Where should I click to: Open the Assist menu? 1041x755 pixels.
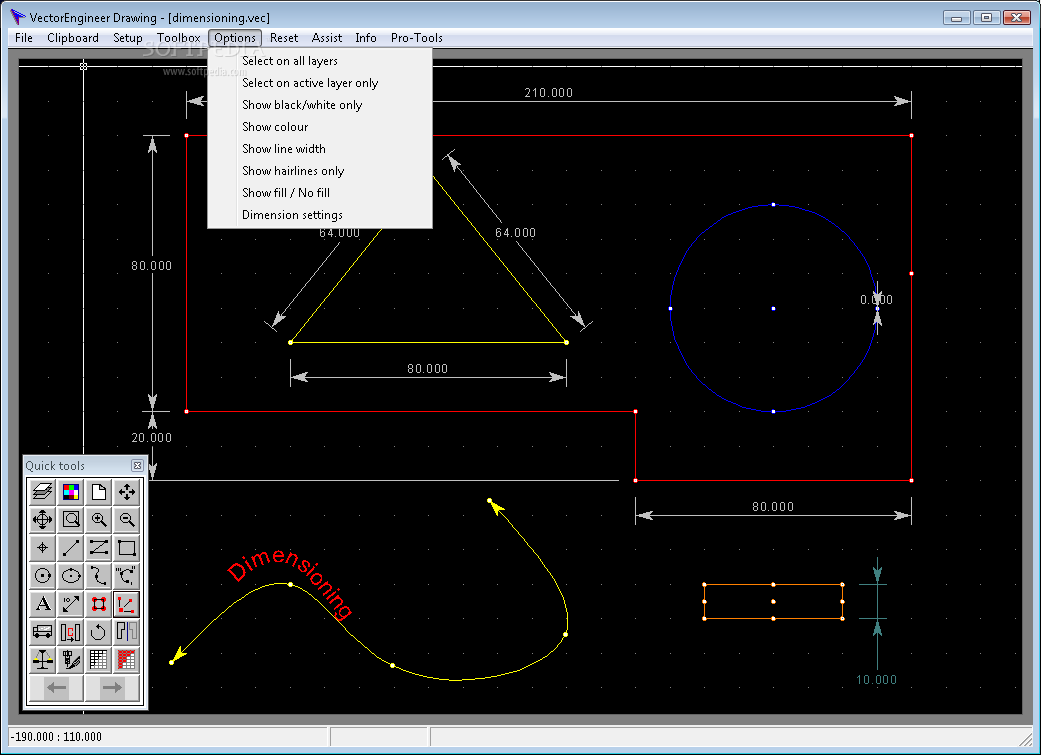coord(327,38)
